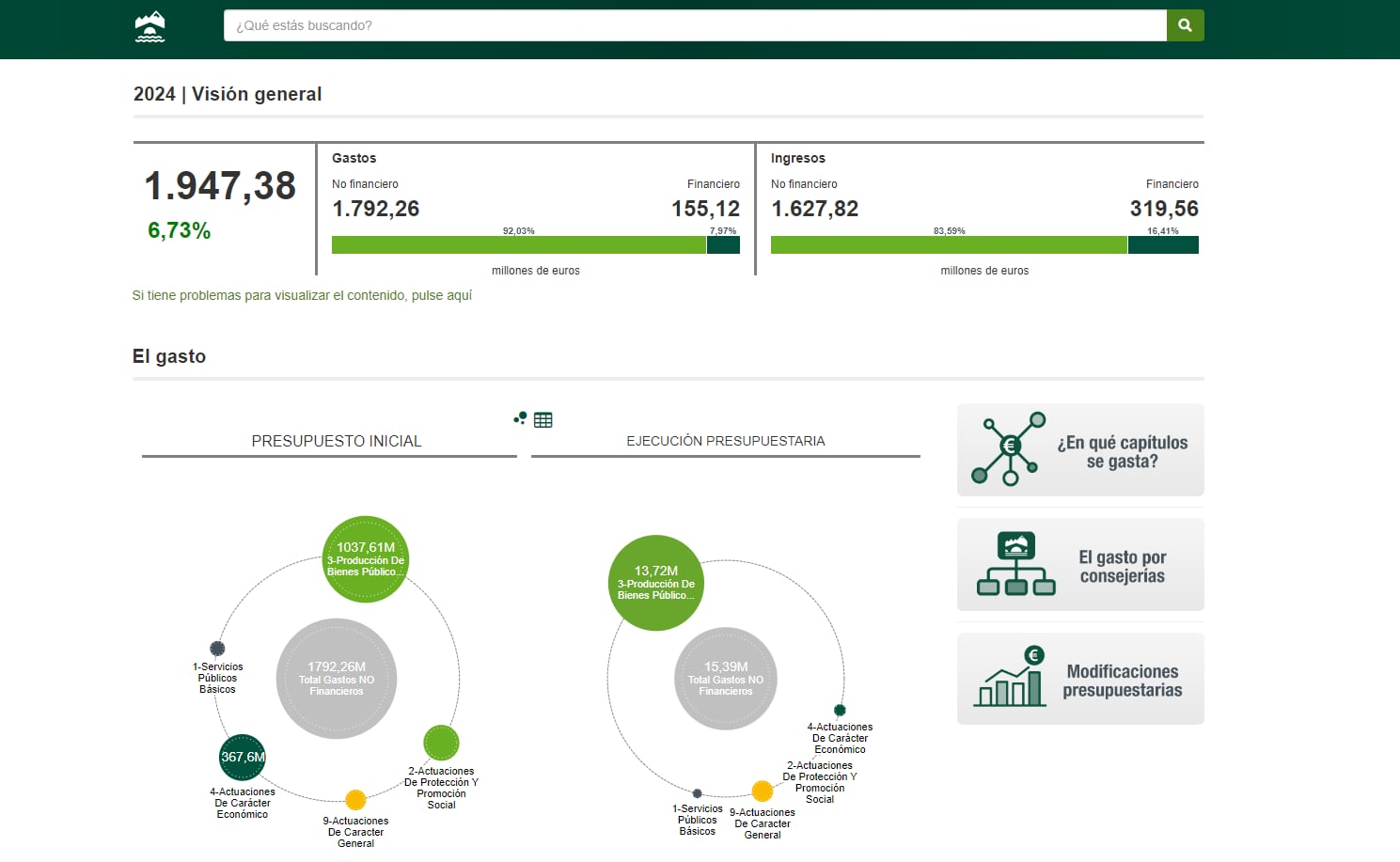Click Gastos financiero value '155,12'
Image resolution: width=1400 pixels, height=862 pixels.
705,209
